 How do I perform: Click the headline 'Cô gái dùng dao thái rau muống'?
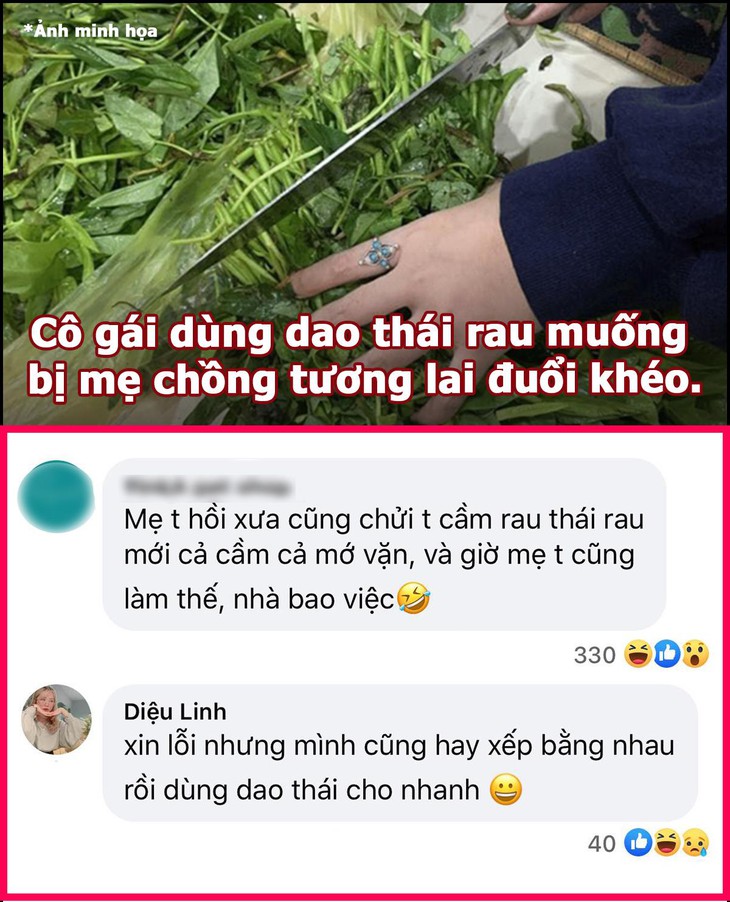pyautogui.click(x=358, y=334)
